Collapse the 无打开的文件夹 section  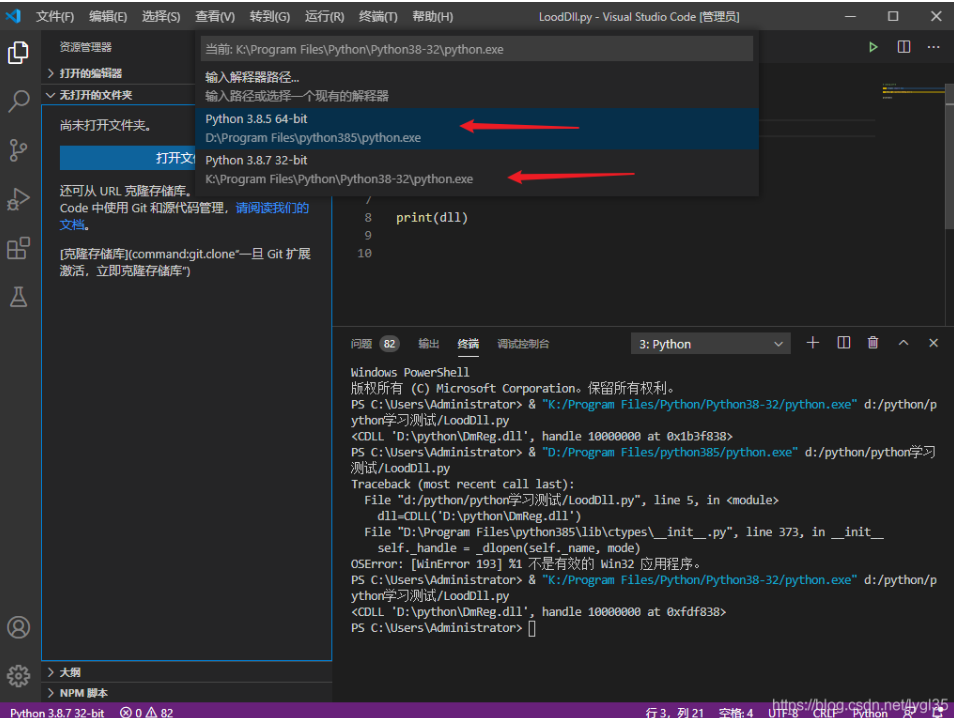[x=117, y=95]
